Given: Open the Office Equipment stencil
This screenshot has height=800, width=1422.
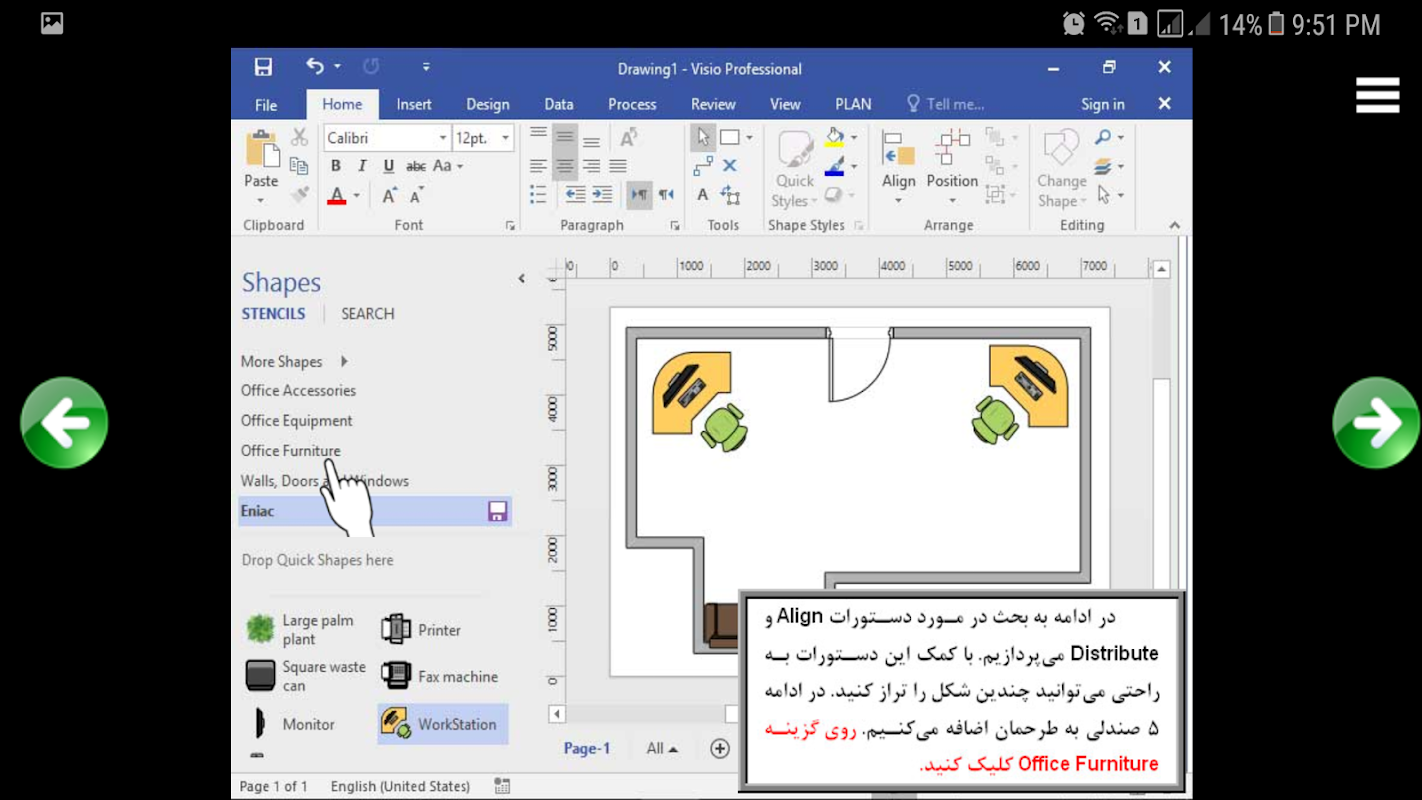Looking at the screenshot, I should coord(297,420).
